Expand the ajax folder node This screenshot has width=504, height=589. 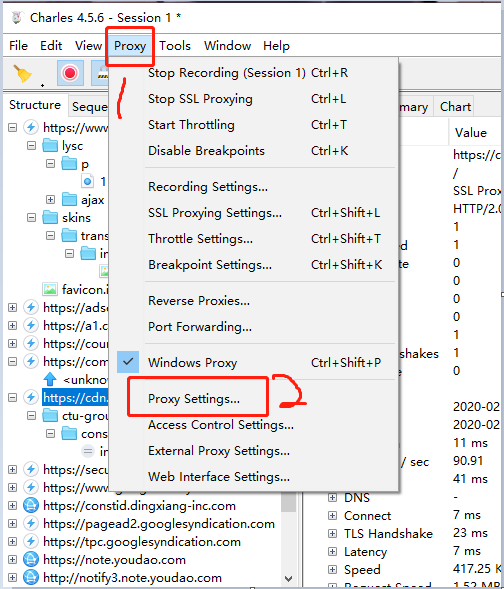click(x=50, y=199)
